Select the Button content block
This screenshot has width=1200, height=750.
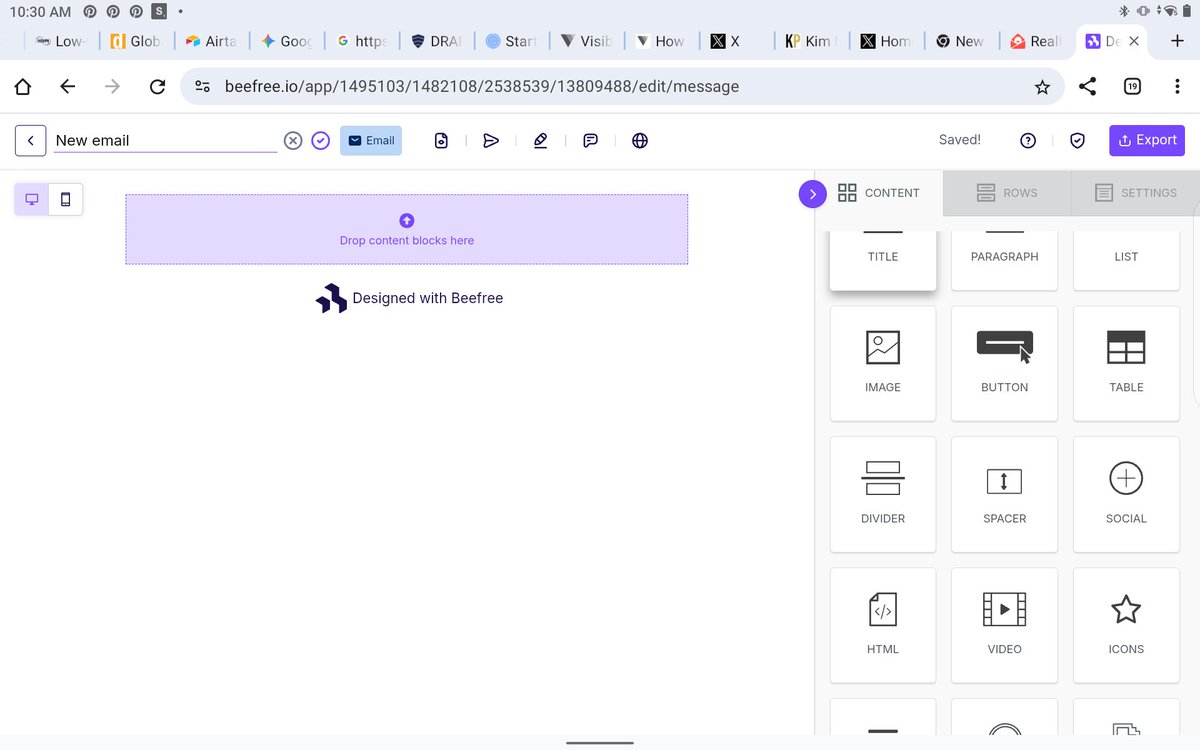tap(1004, 363)
